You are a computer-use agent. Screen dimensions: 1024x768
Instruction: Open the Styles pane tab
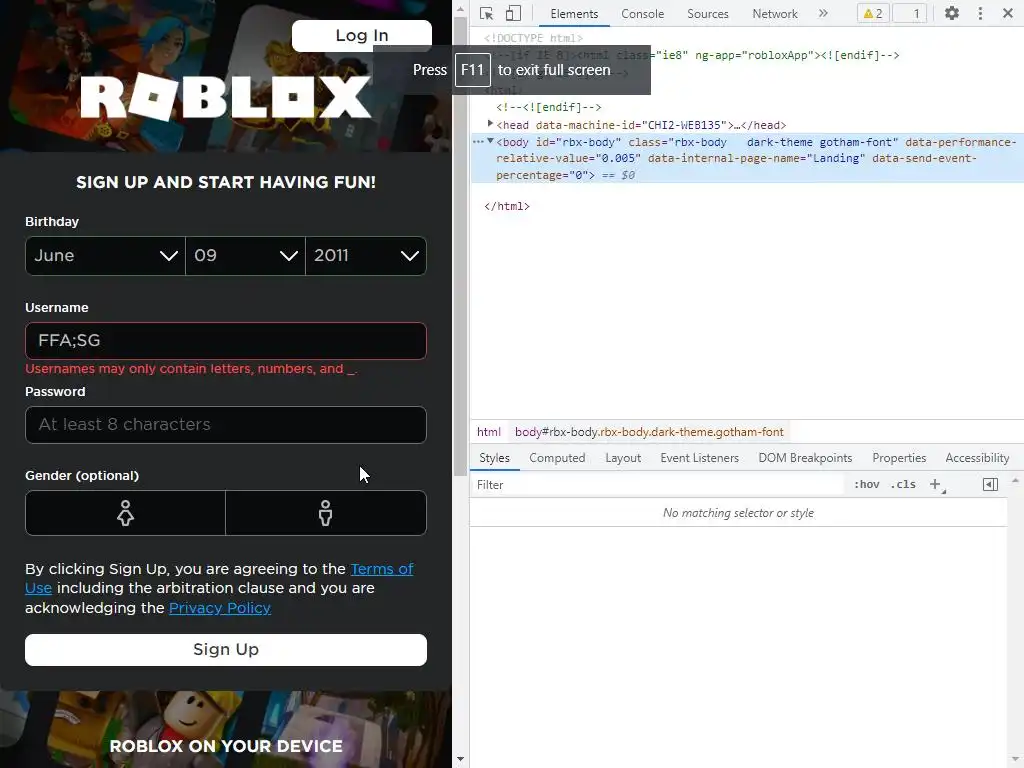[x=494, y=458]
